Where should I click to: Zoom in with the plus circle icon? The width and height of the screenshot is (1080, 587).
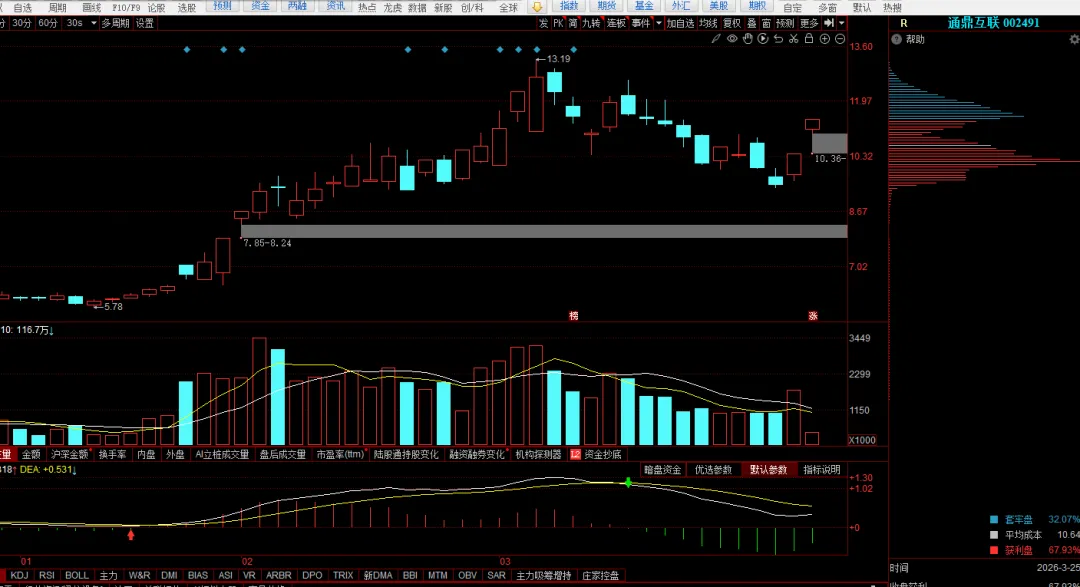(824, 39)
